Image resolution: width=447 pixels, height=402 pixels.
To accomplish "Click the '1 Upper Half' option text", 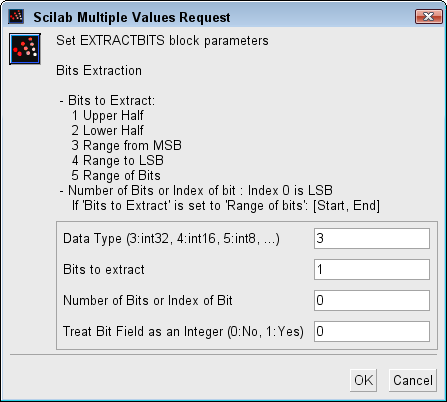I will coord(107,115).
